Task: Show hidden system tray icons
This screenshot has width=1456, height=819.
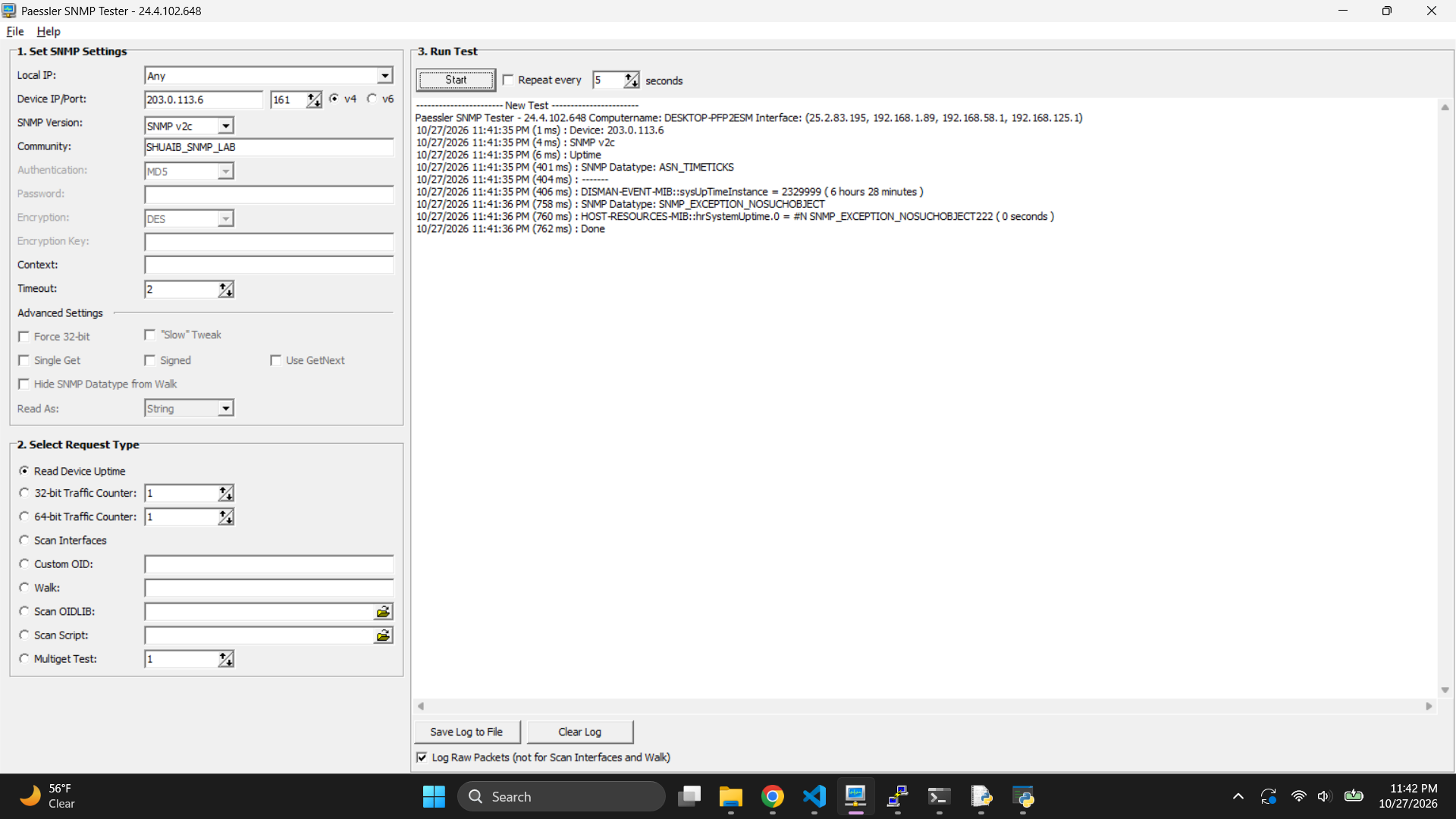Action: (x=1238, y=796)
